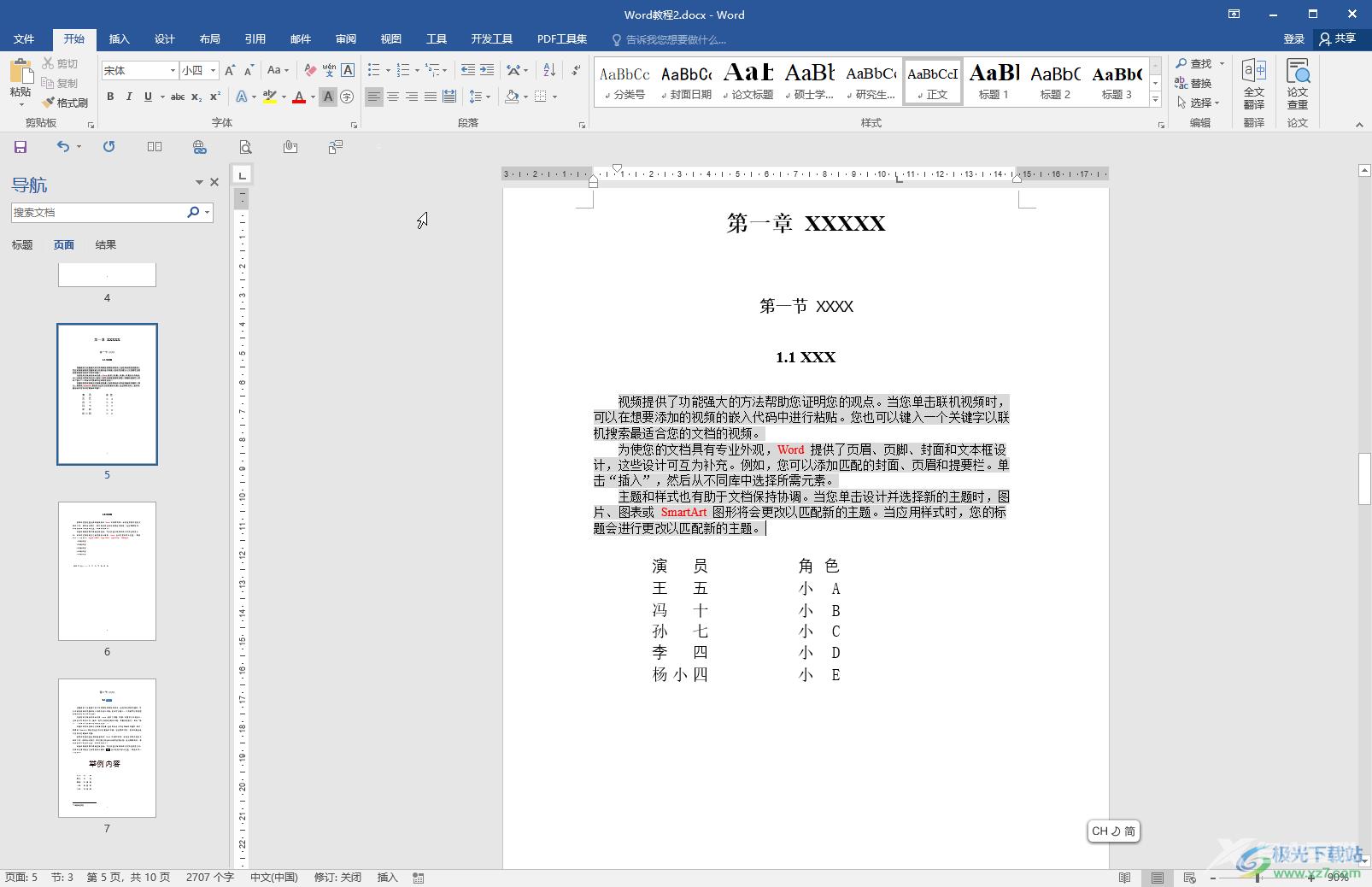Switch to the 插入 (Insert) ribbon tab

120,39
